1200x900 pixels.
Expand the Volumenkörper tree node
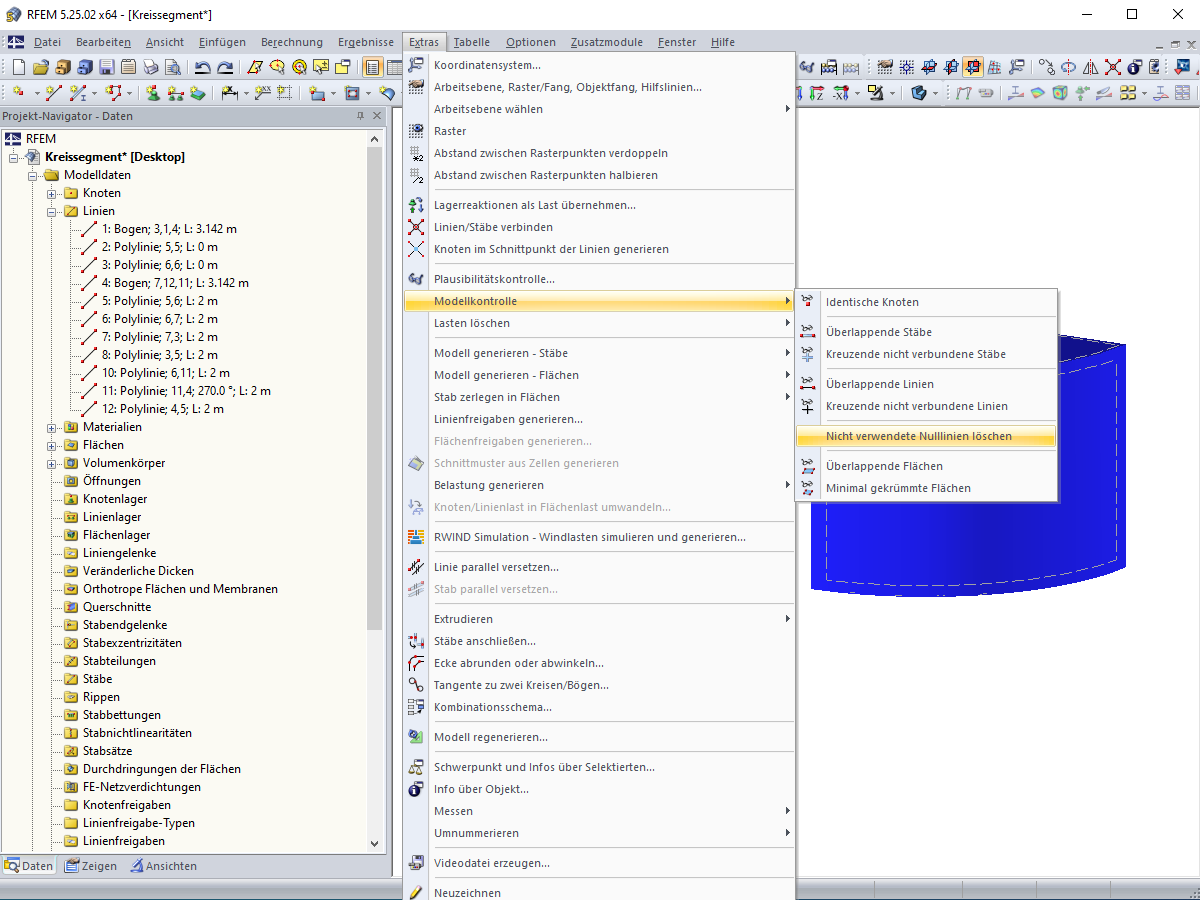(52, 463)
